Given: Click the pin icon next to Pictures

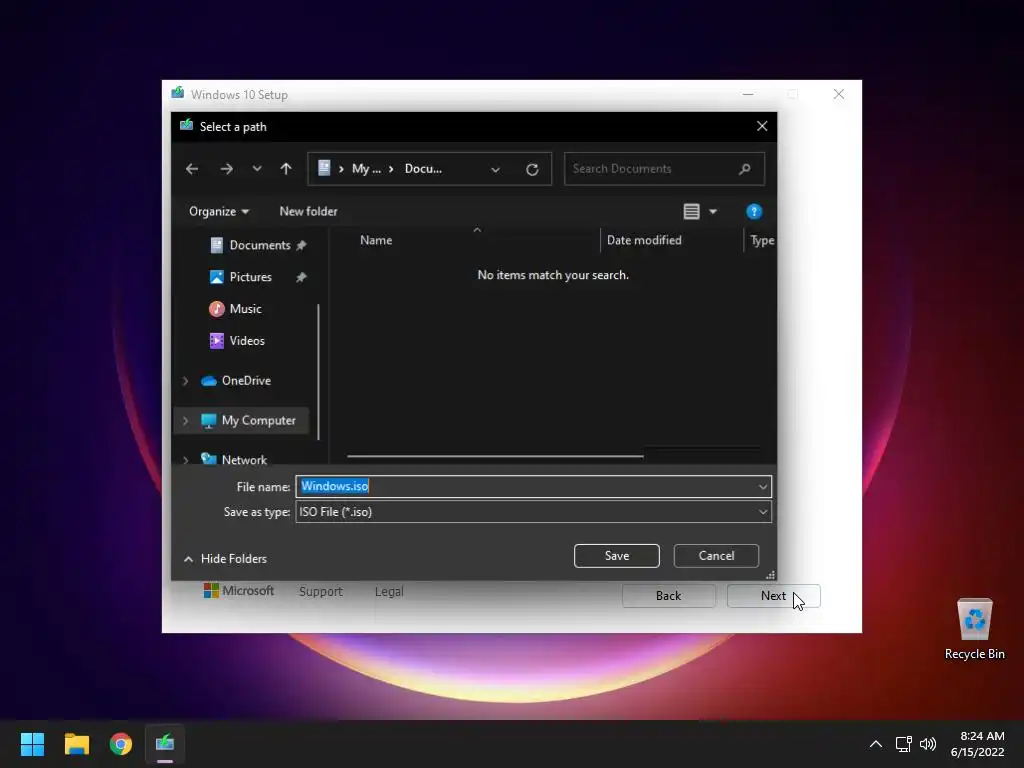Looking at the screenshot, I should pos(301,278).
